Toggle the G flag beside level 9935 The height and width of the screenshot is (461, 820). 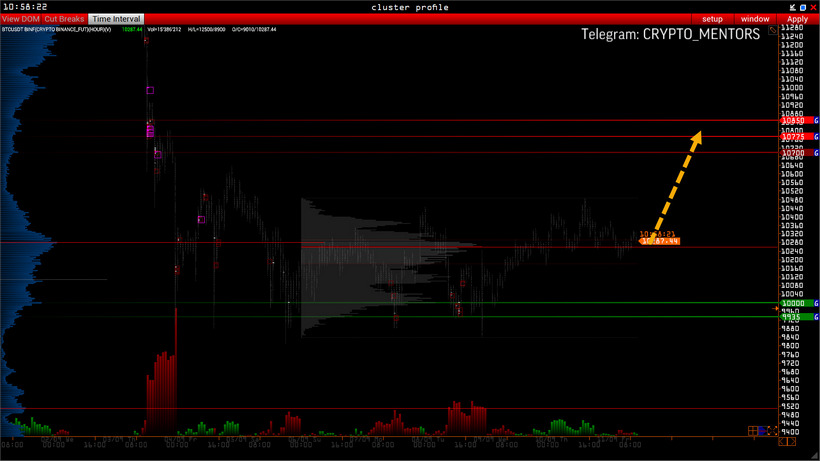pos(816,317)
